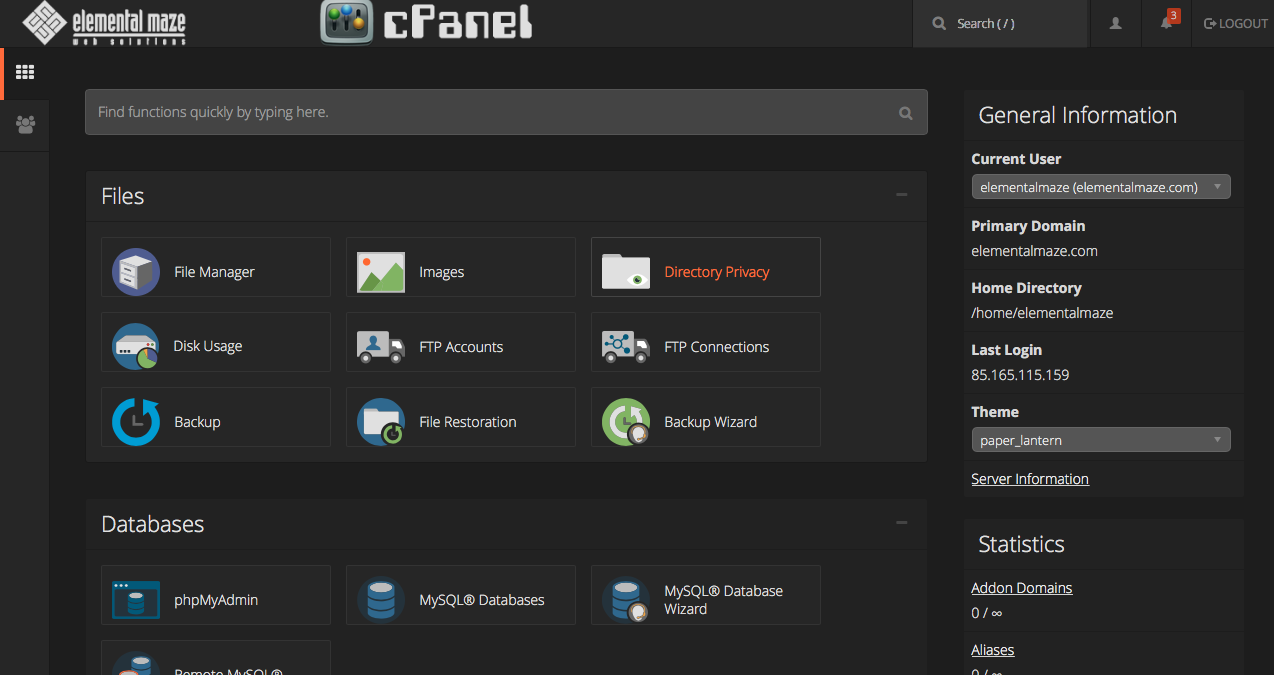Viewport: 1274px width, 675px height.
Task: Click the Images icon
Action: pos(381,272)
